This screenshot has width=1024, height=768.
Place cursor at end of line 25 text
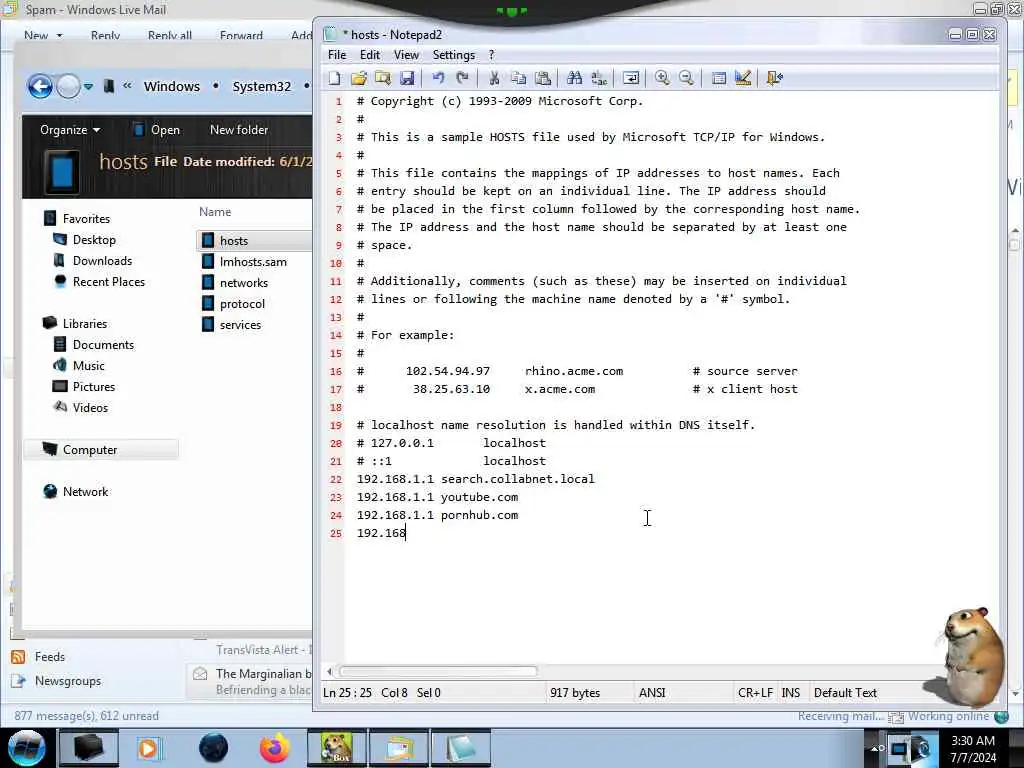(407, 534)
